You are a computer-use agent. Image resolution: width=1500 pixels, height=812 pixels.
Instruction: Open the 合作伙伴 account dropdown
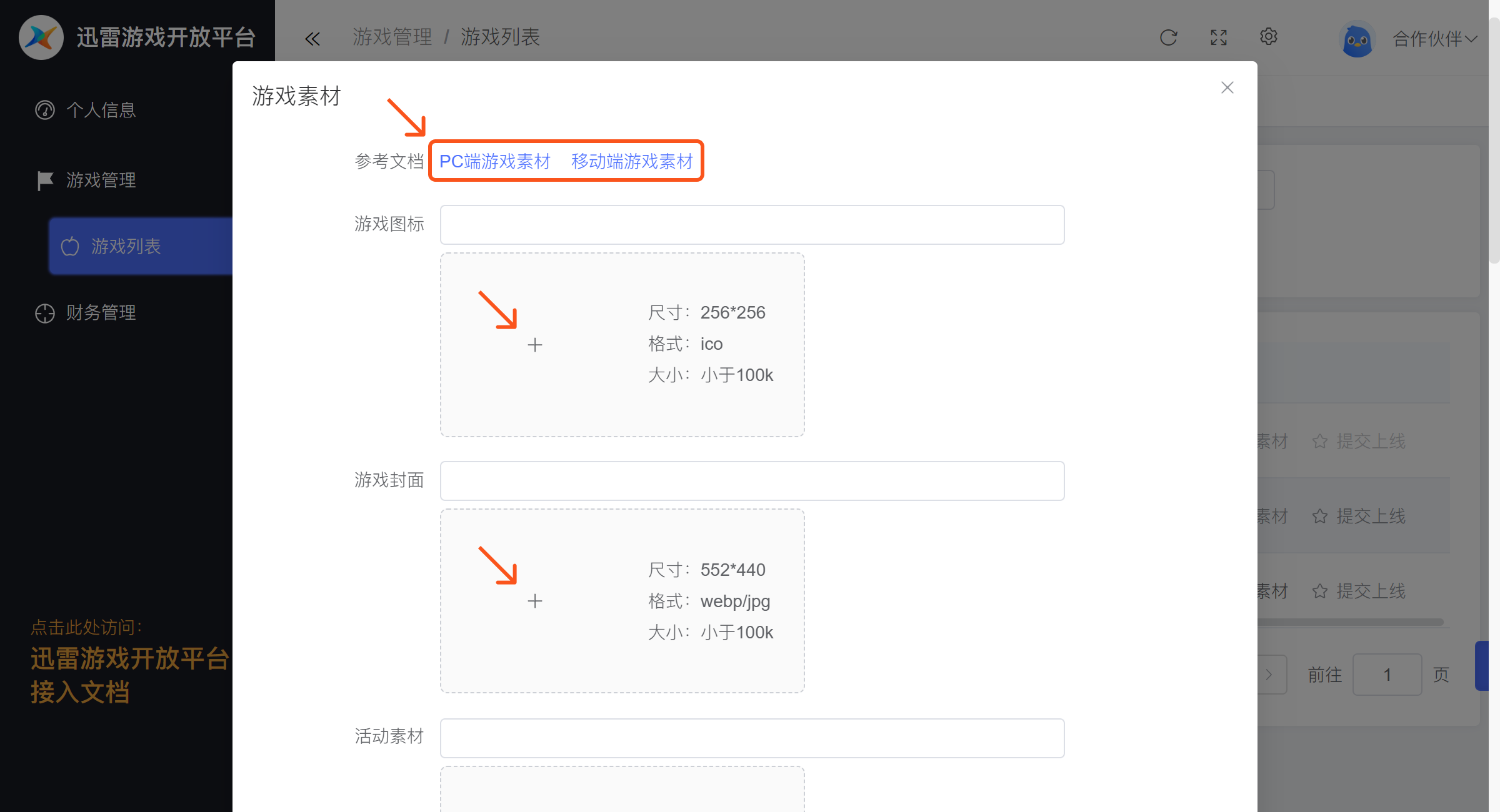1436,39
